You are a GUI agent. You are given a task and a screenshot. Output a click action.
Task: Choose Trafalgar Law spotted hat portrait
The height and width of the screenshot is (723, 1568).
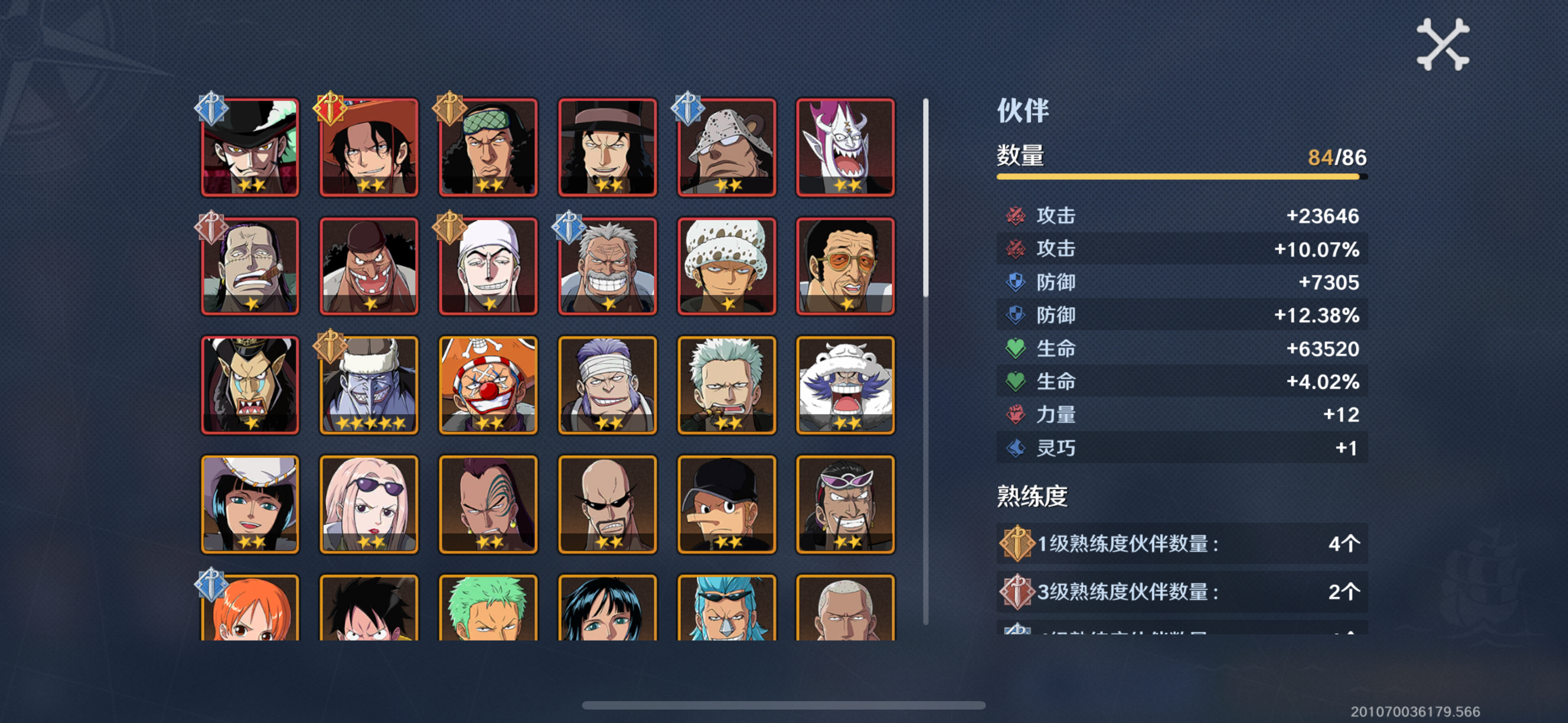point(727,266)
